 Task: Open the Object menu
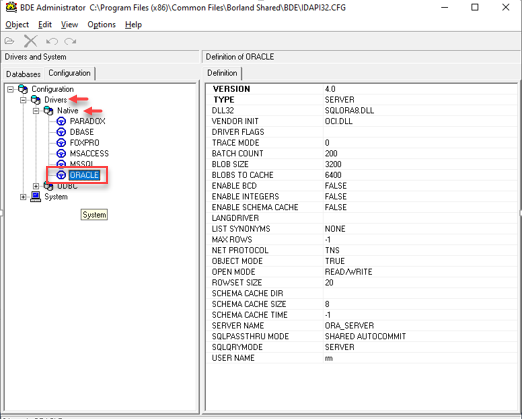(x=17, y=25)
